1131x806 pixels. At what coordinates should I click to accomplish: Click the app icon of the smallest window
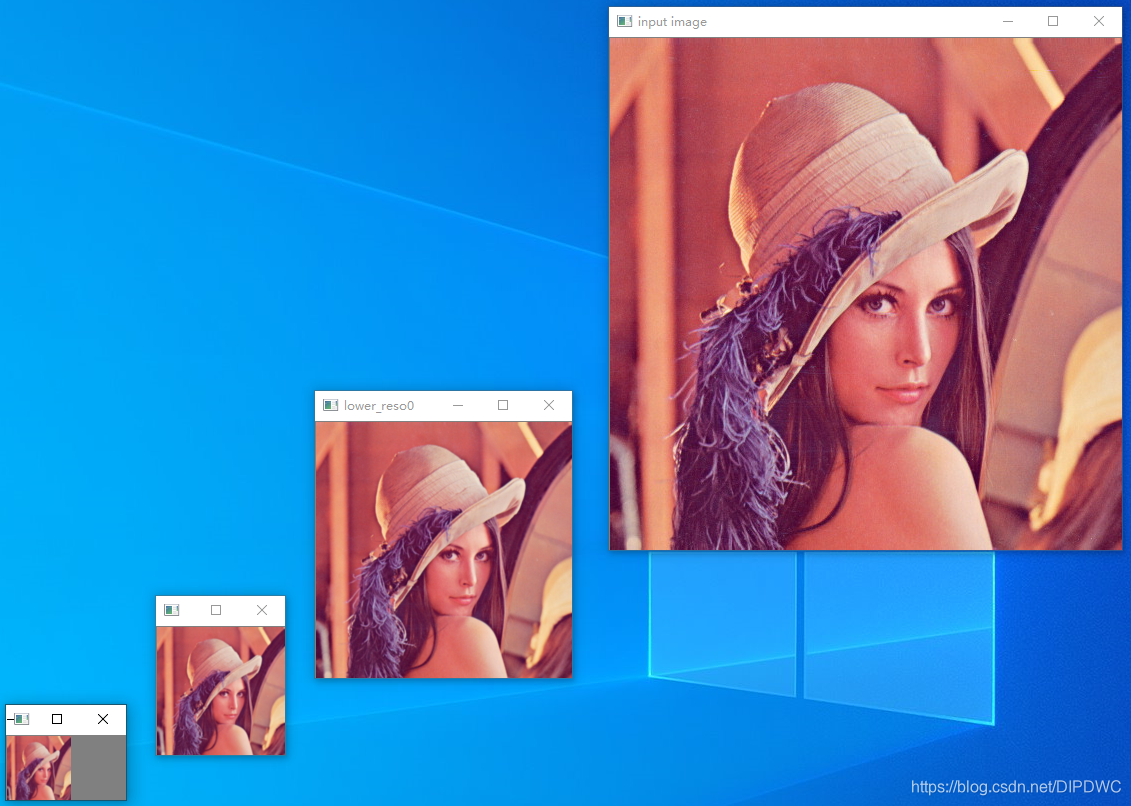tap(22, 719)
